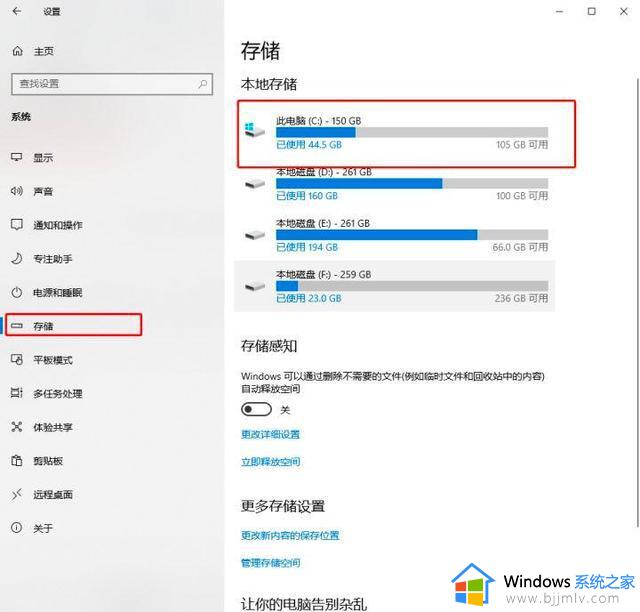Image resolution: width=640 pixels, height=612 pixels.
Task: Click the 本地磁盘 (F:) - 259 GB label
Action: pos(324,274)
